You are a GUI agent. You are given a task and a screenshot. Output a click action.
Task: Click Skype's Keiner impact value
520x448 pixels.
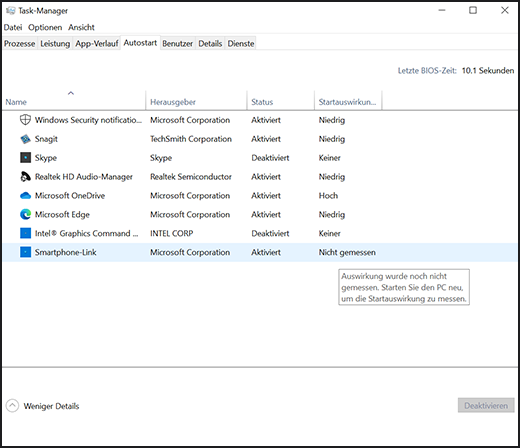pos(329,158)
